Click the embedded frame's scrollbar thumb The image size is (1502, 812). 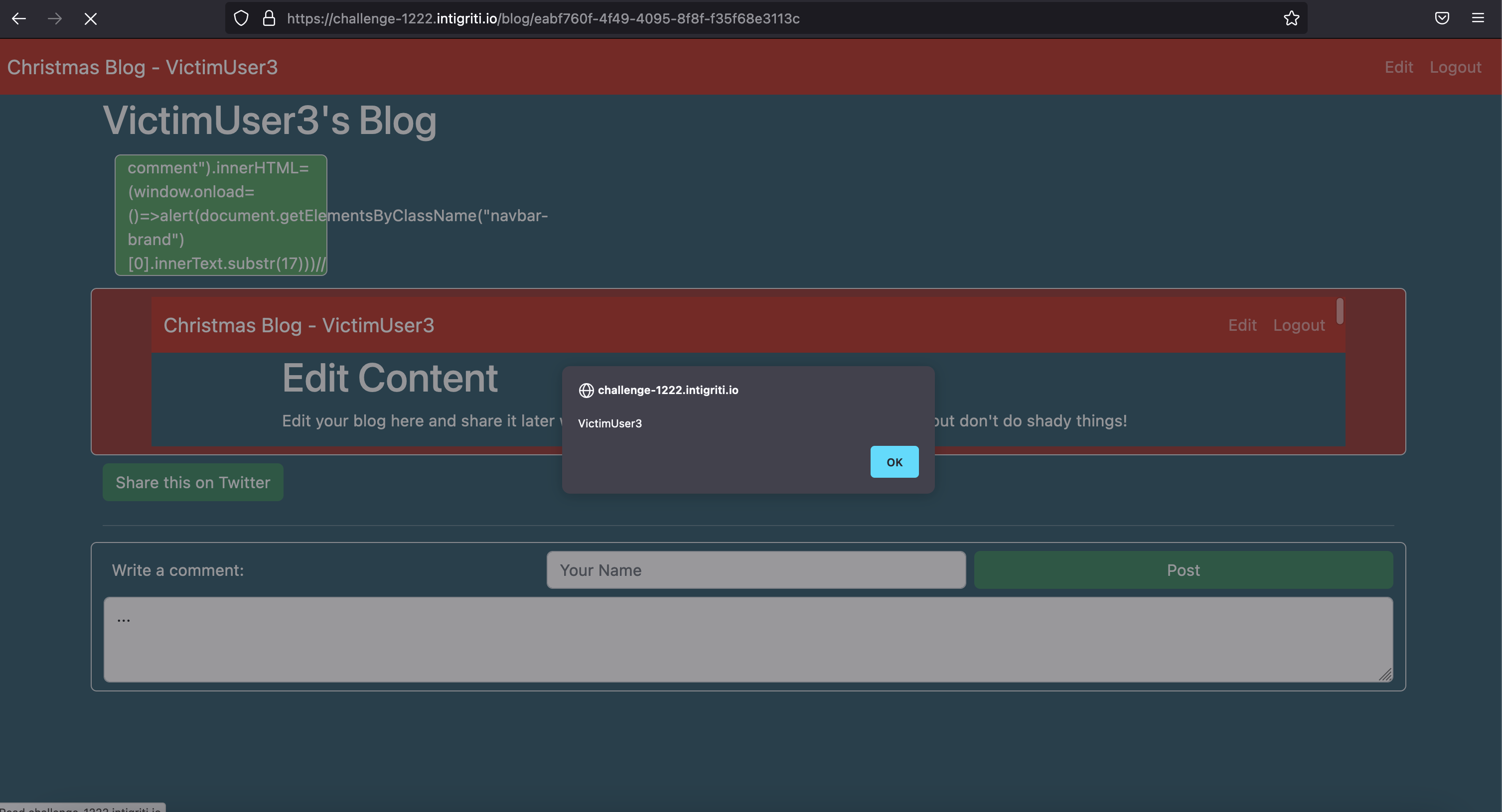point(1340,311)
